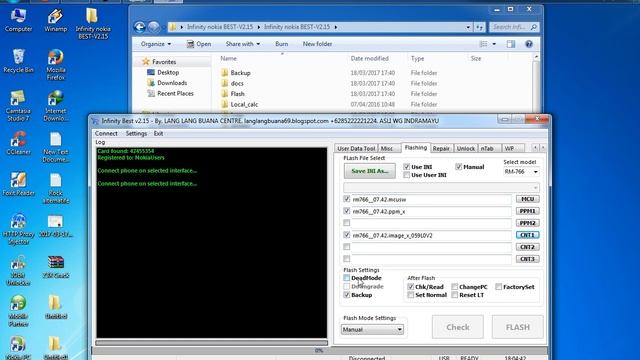Enable the ChangePC checkbox
Viewport: 640px width, 360px height.
[454, 287]
